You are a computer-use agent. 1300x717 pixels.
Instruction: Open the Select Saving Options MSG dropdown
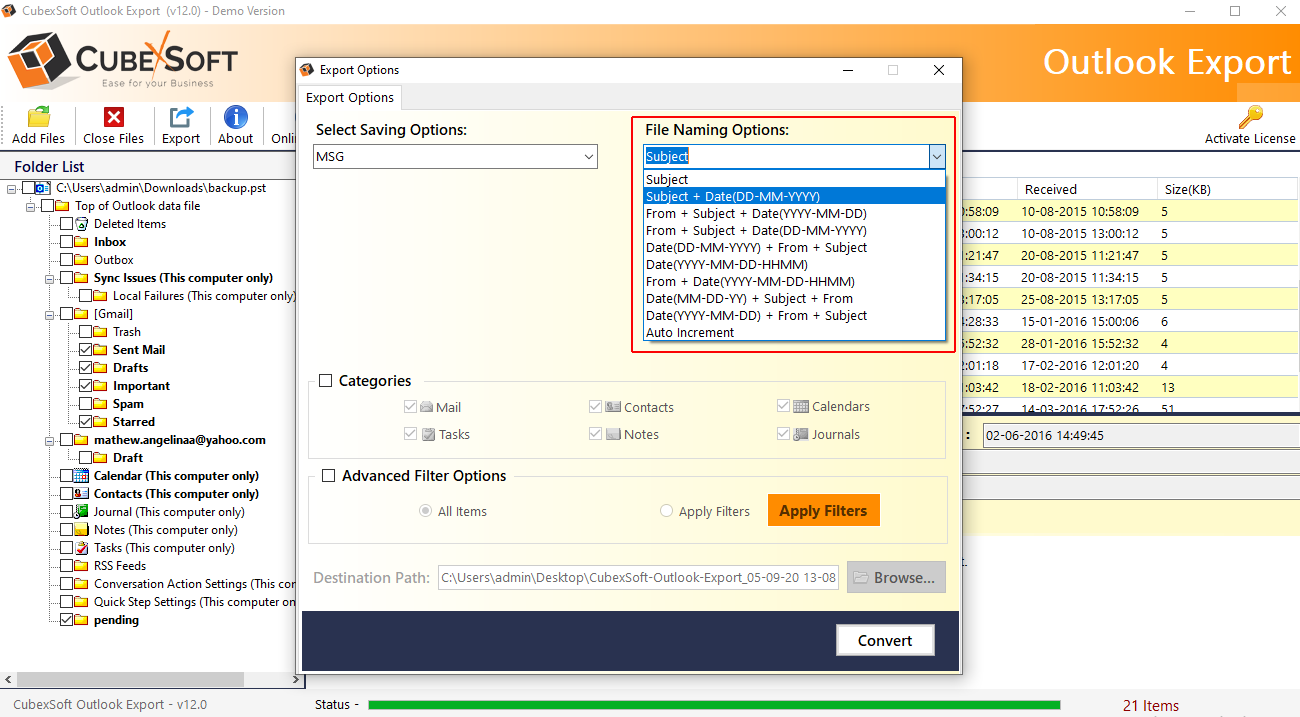pyautogui.click(x=455, y=156)
